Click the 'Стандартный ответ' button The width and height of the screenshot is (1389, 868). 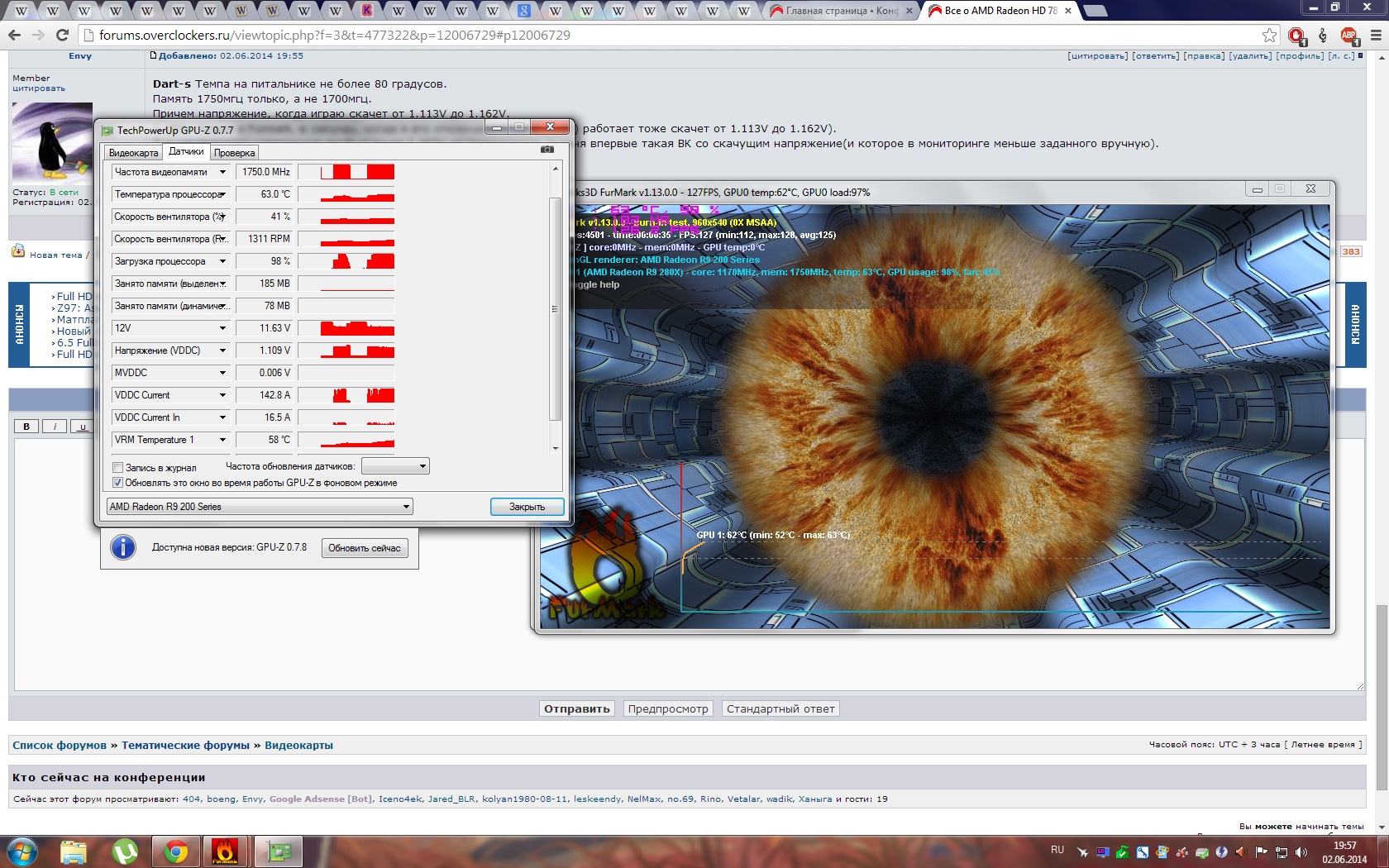click(780, 708)
